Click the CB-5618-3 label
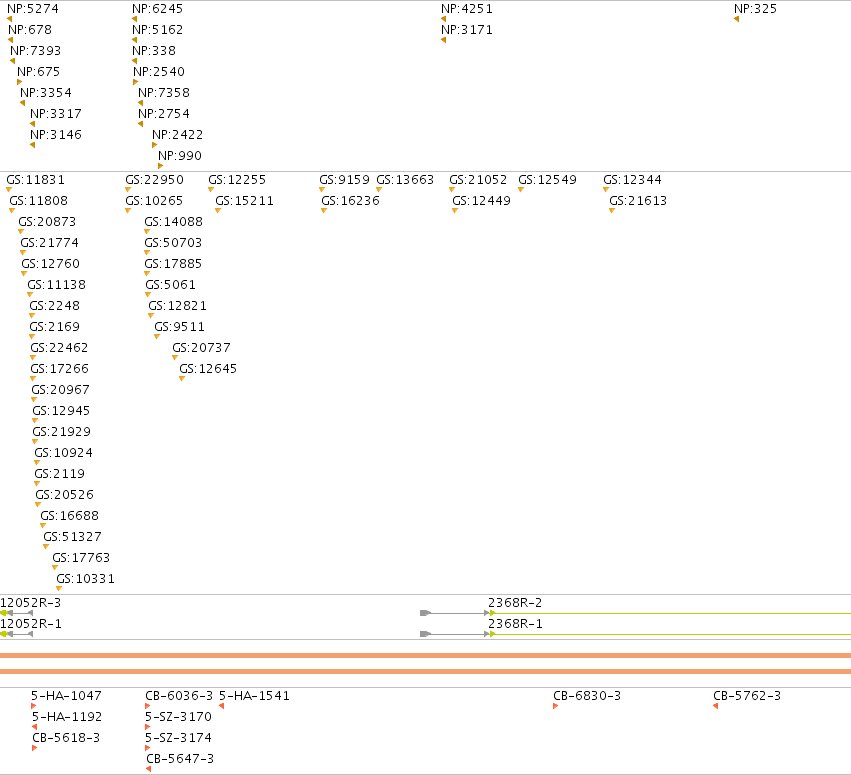The image size is (851, 775). click(66, 738)
